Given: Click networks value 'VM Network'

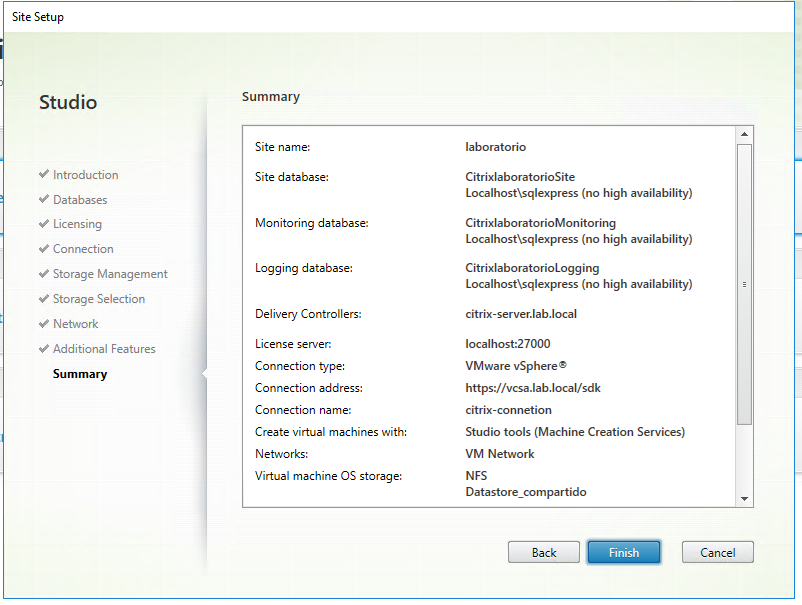Looking at the screenshot, I should click(499, 454).
